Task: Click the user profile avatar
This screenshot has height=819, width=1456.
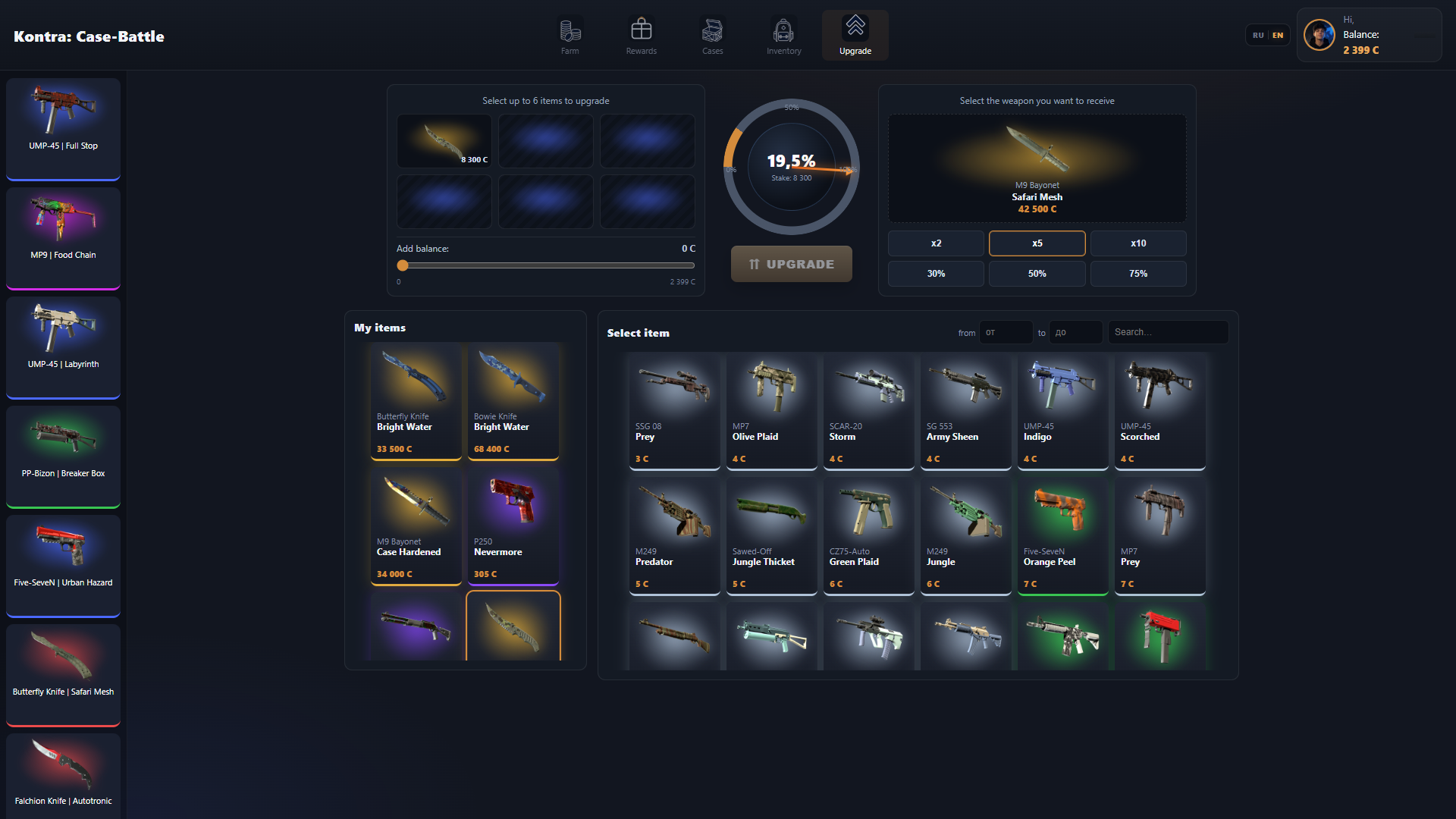Action: (x=1319, y=35)
